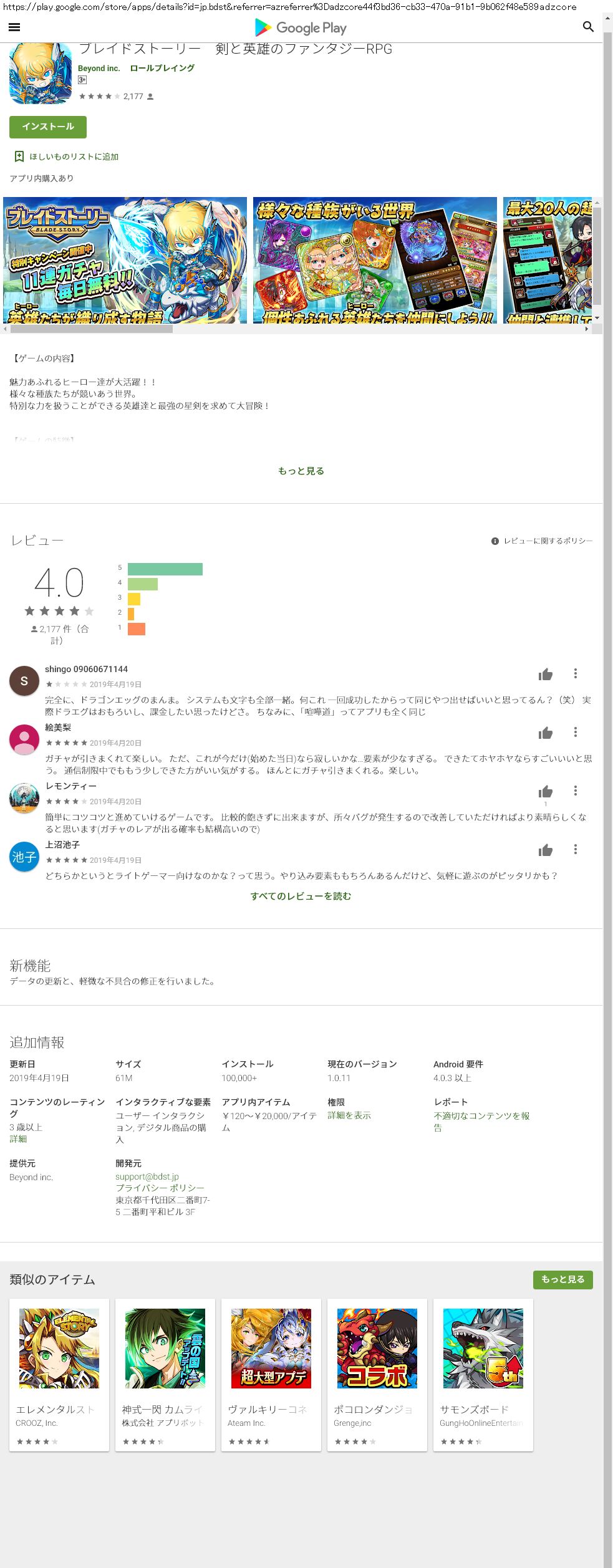This screenshot has height=1568, width=613.
Task: Click the Android requirement 4.0.3 以上
Action: click(452, 1078)
